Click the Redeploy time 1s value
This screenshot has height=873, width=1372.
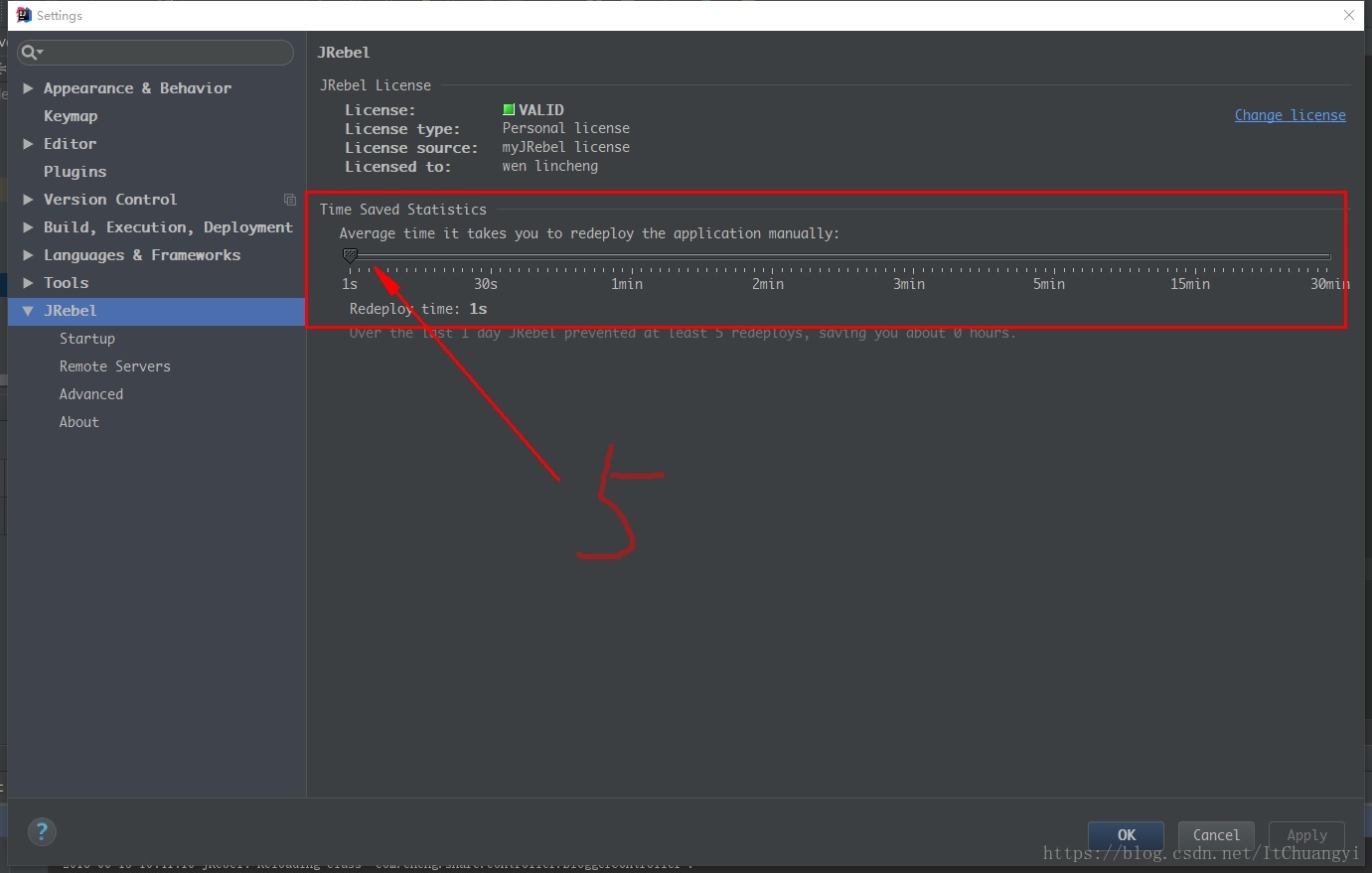pos(478,309)
